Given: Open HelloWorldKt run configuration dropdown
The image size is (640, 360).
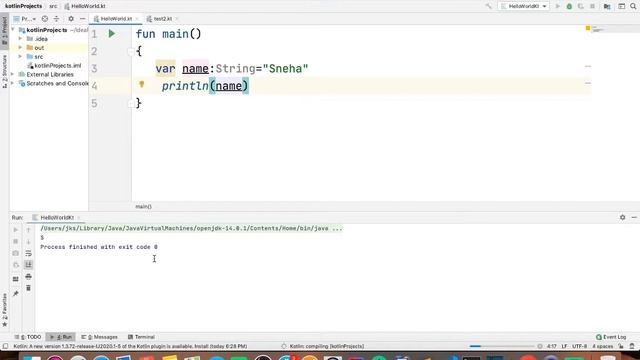Looking at the screenshot, I should pos(524,6).
